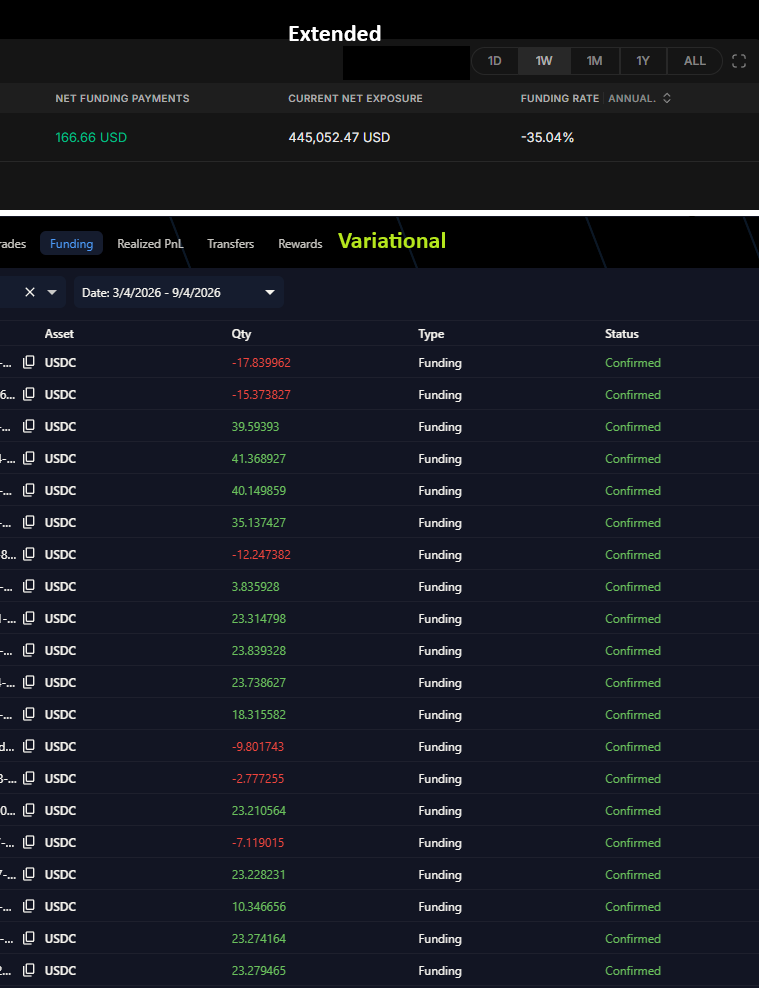Toggle the ANNUAL. funding rate period selector
The height and width of the screenshot is (988, 759).
pos(639,98)
